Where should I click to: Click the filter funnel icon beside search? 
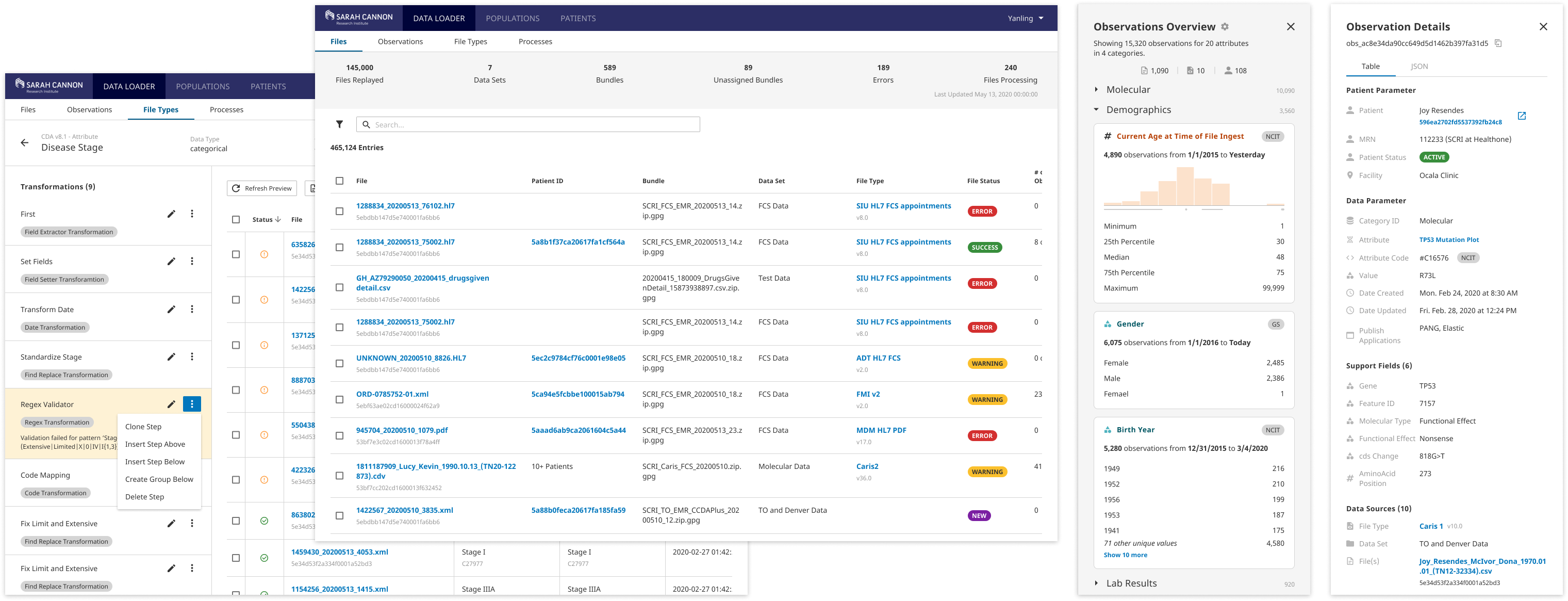point(340,124)
